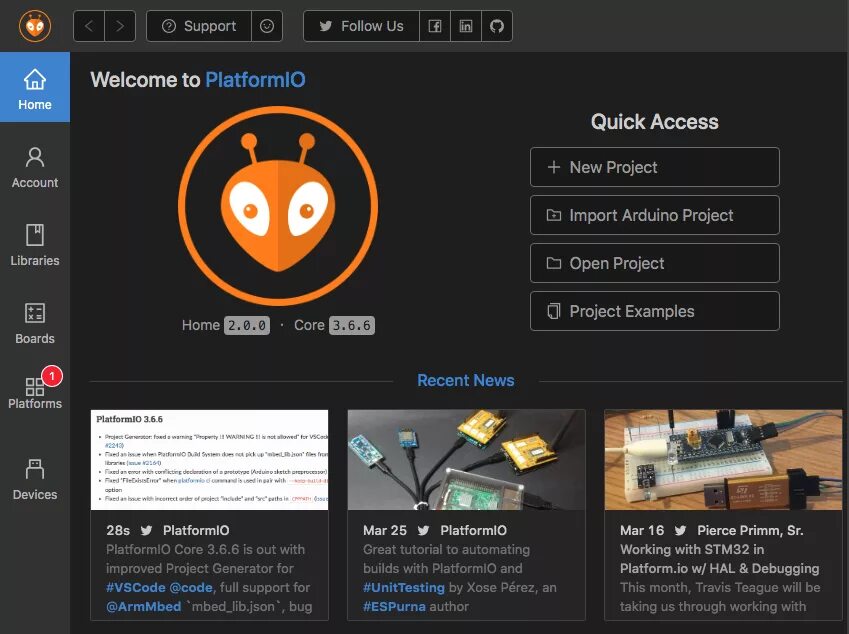Open the LinkedIn icon link
This screenshot has width=849, height=634.
(466, 26)
